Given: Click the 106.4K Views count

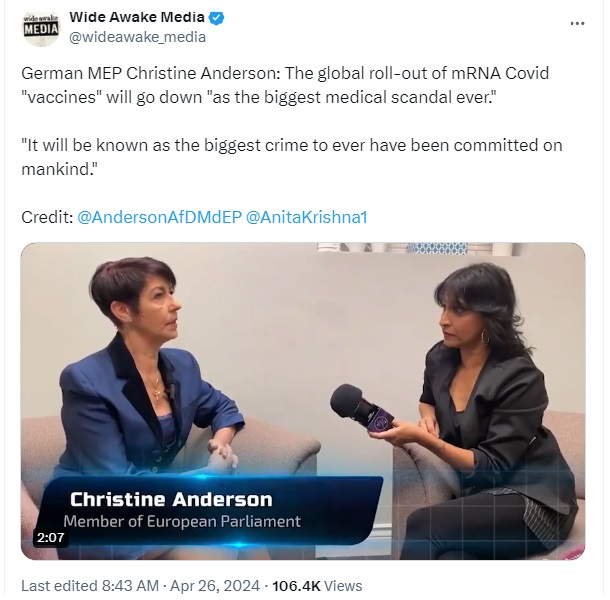Looking at the screenshot, I should point(317,586).
